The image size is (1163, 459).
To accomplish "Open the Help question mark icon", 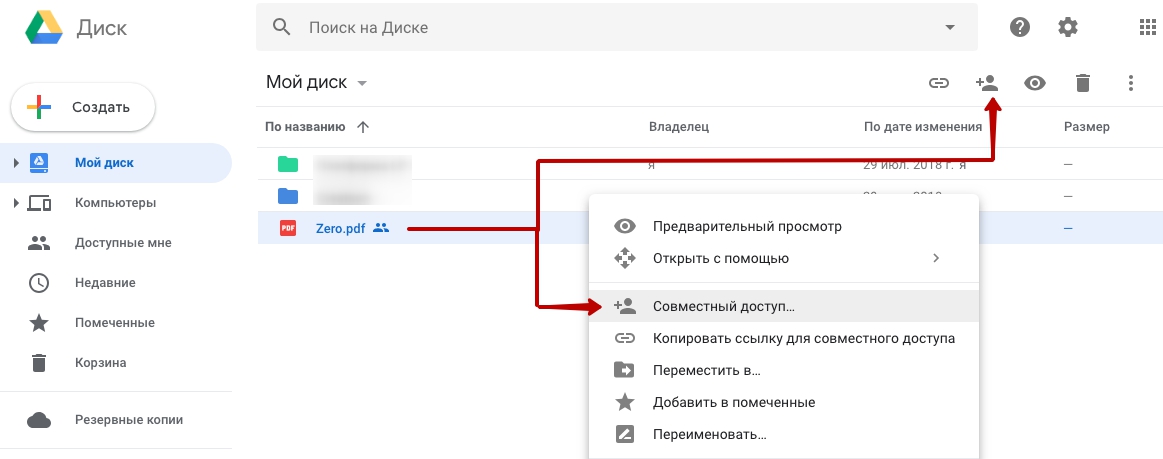I will [x=1020, y=27].
